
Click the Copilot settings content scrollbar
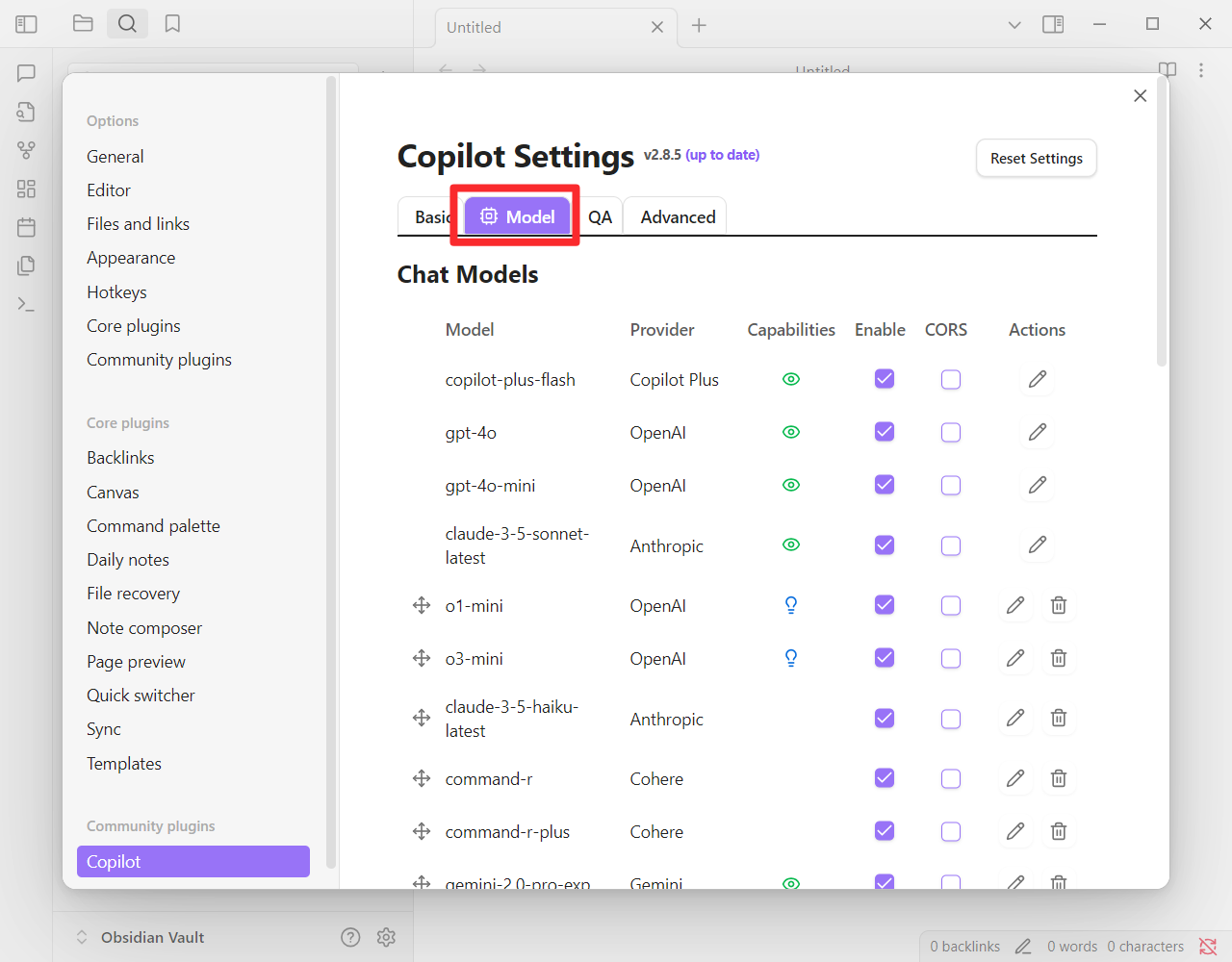pos(1162,221)
